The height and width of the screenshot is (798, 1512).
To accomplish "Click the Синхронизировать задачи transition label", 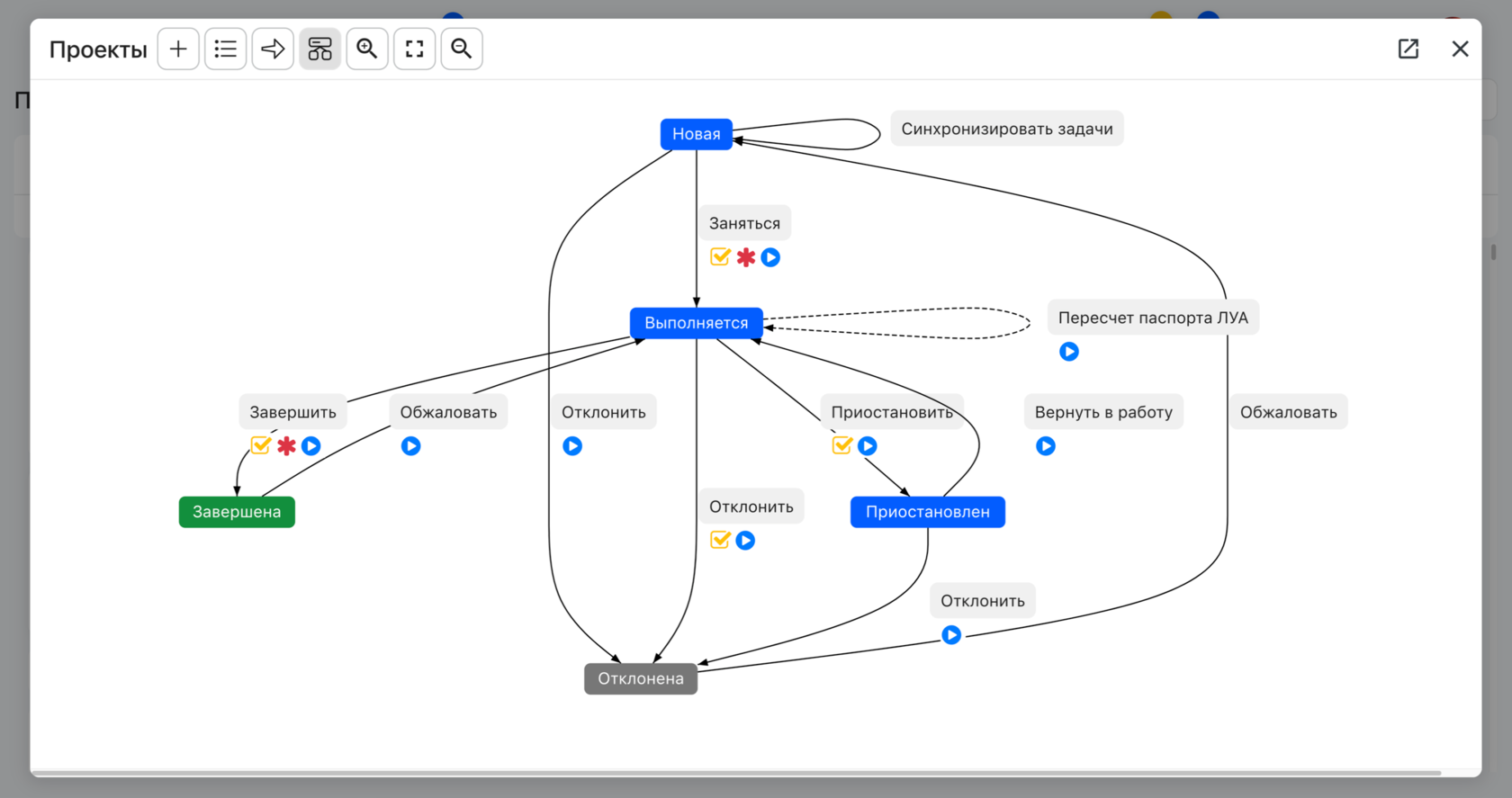I will 1007,129.
